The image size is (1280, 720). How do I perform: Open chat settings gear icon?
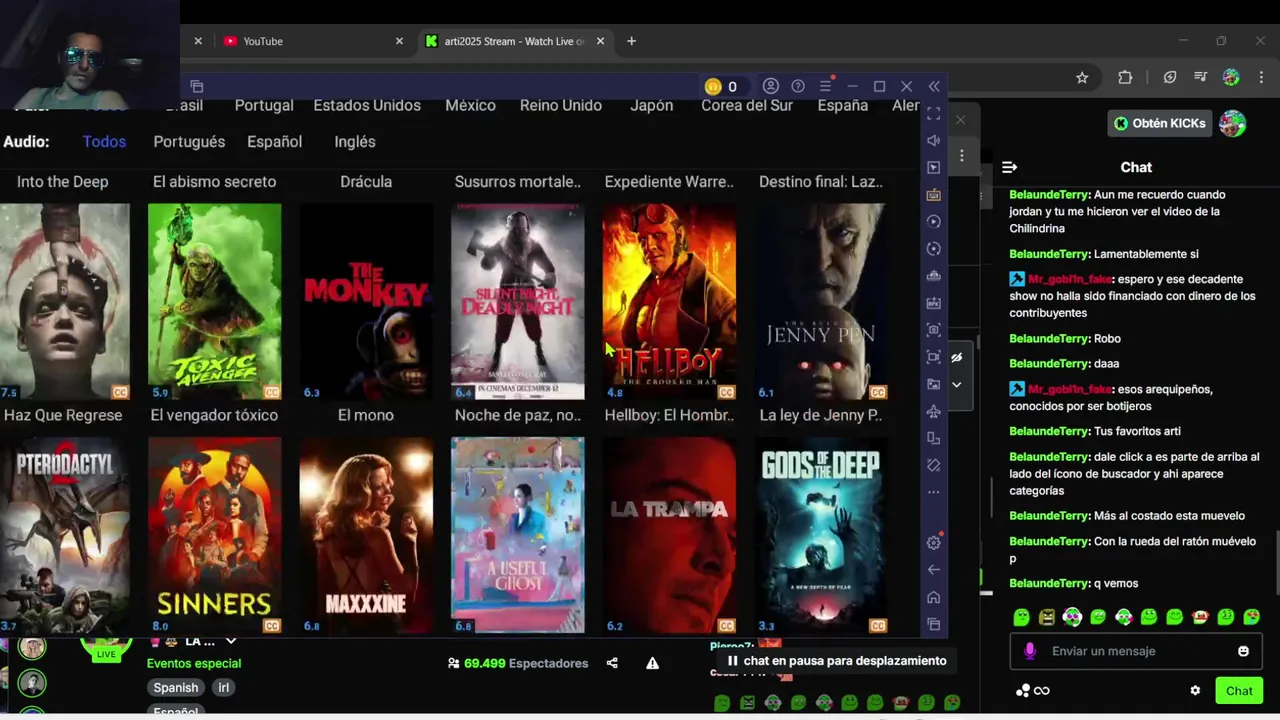pyautogui.click(x=1195, y=690)
